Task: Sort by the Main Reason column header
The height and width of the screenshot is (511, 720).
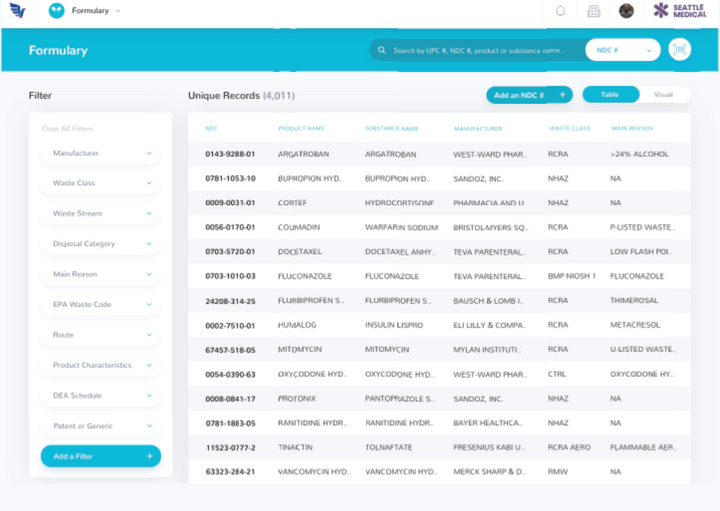Action: (x=632, y=128)
